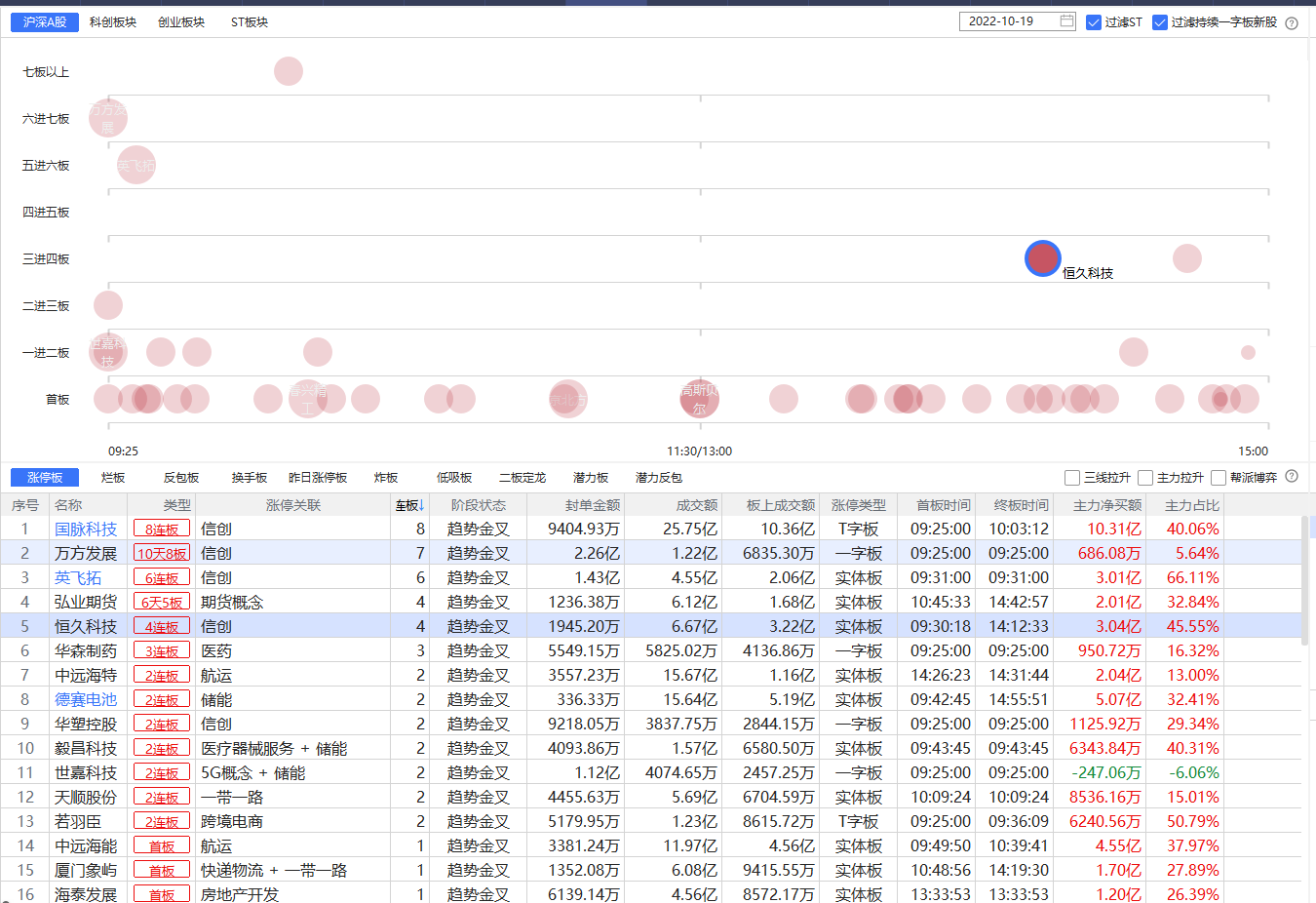This screenshot has height=903, width=1316.
Task: Click the 3连板 tag for 华森制药
Action: [162, 650]
